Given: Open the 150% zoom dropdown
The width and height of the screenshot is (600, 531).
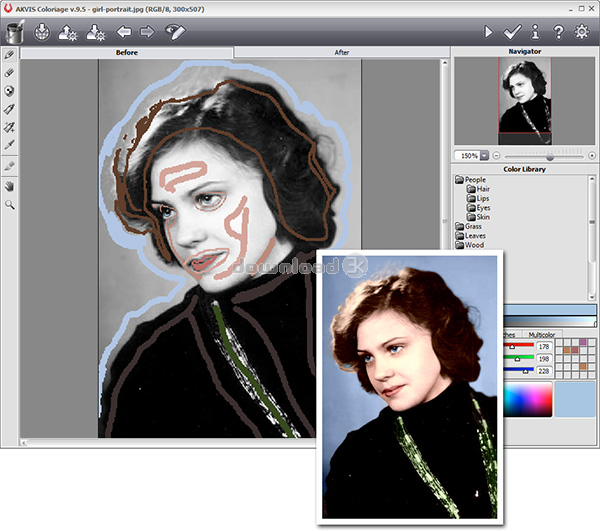Looking at the screenshot, I should click(x=484, y=156).
